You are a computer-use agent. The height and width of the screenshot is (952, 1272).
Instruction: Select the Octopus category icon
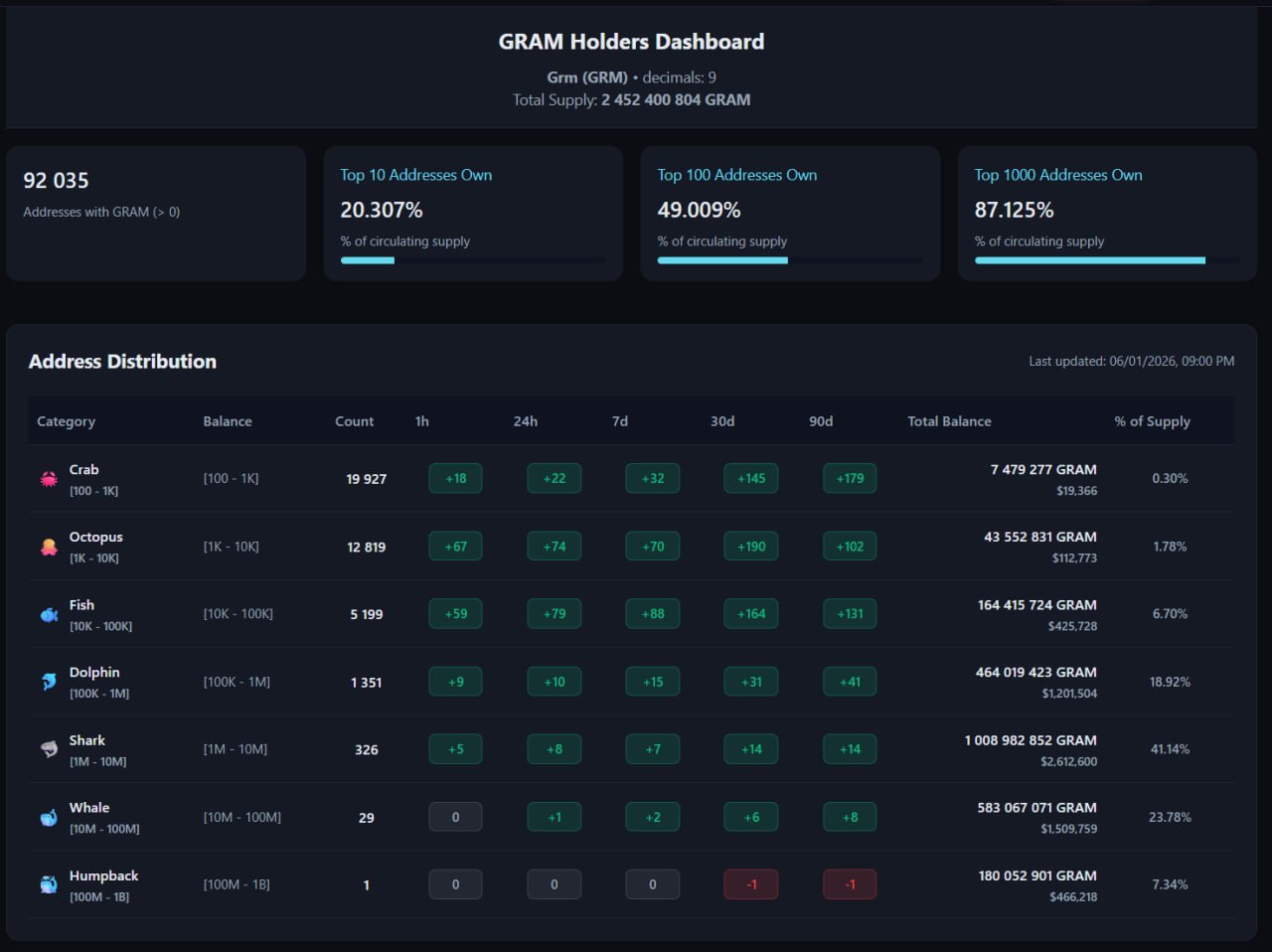pos(49,547)
